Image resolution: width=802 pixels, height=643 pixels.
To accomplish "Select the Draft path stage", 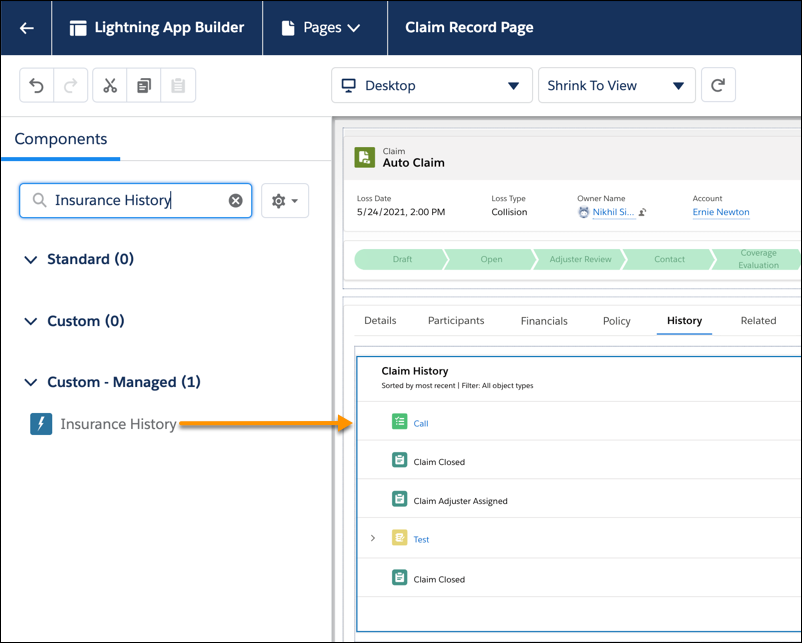I will (x=402, y=259).
